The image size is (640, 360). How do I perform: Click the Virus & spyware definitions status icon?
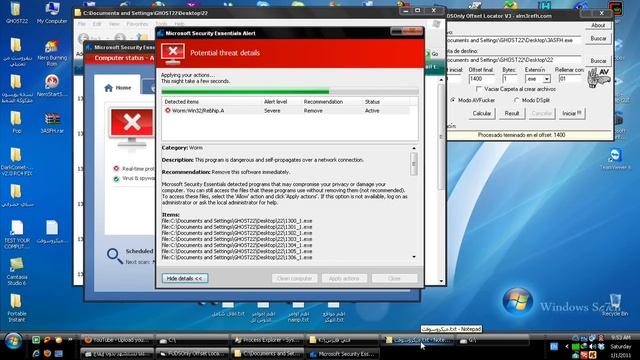tap(116, 179)
